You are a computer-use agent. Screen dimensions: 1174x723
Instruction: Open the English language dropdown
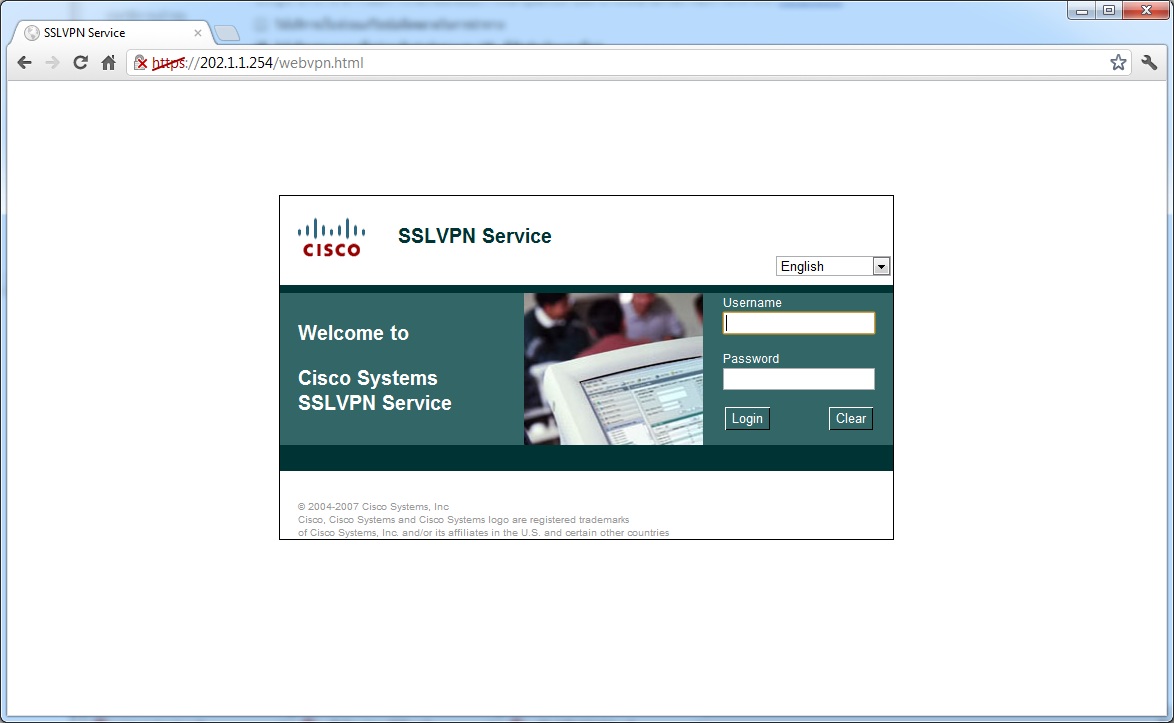coord(833,266)
